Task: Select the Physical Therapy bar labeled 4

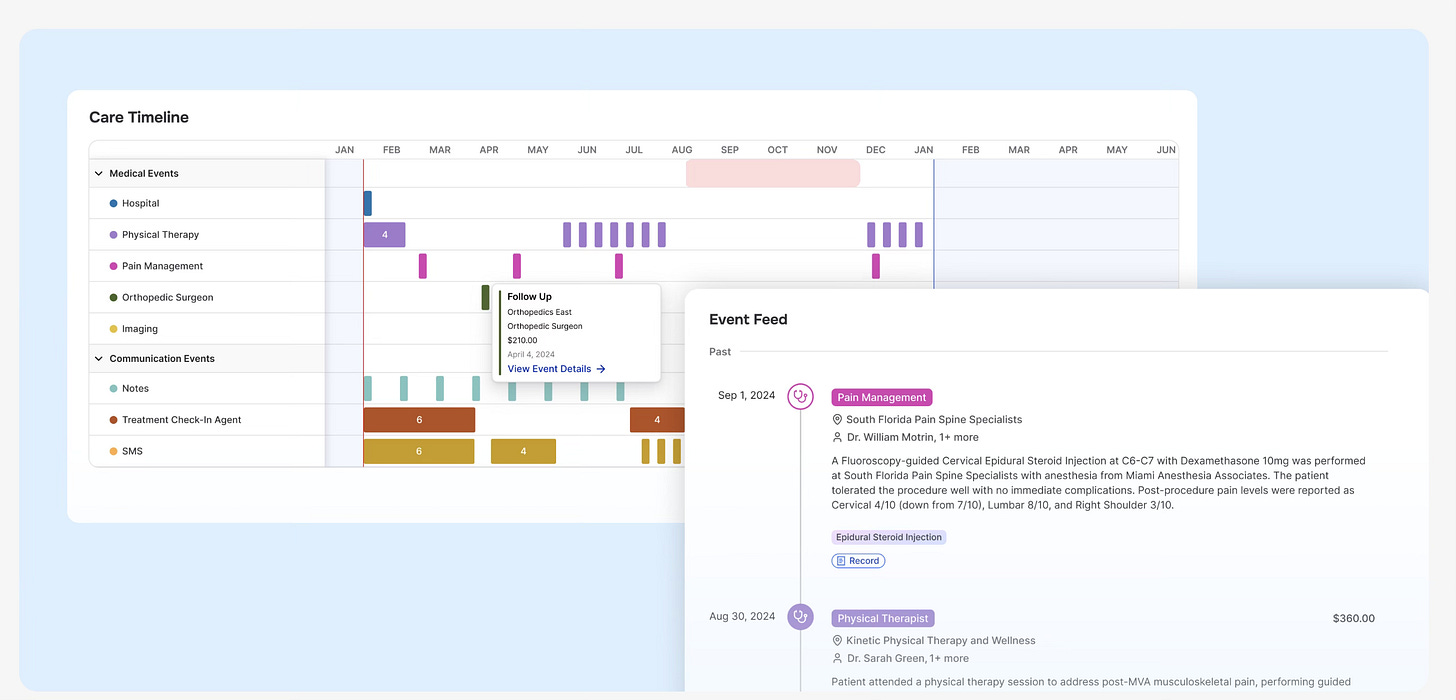Action: [x=384, y=234]
